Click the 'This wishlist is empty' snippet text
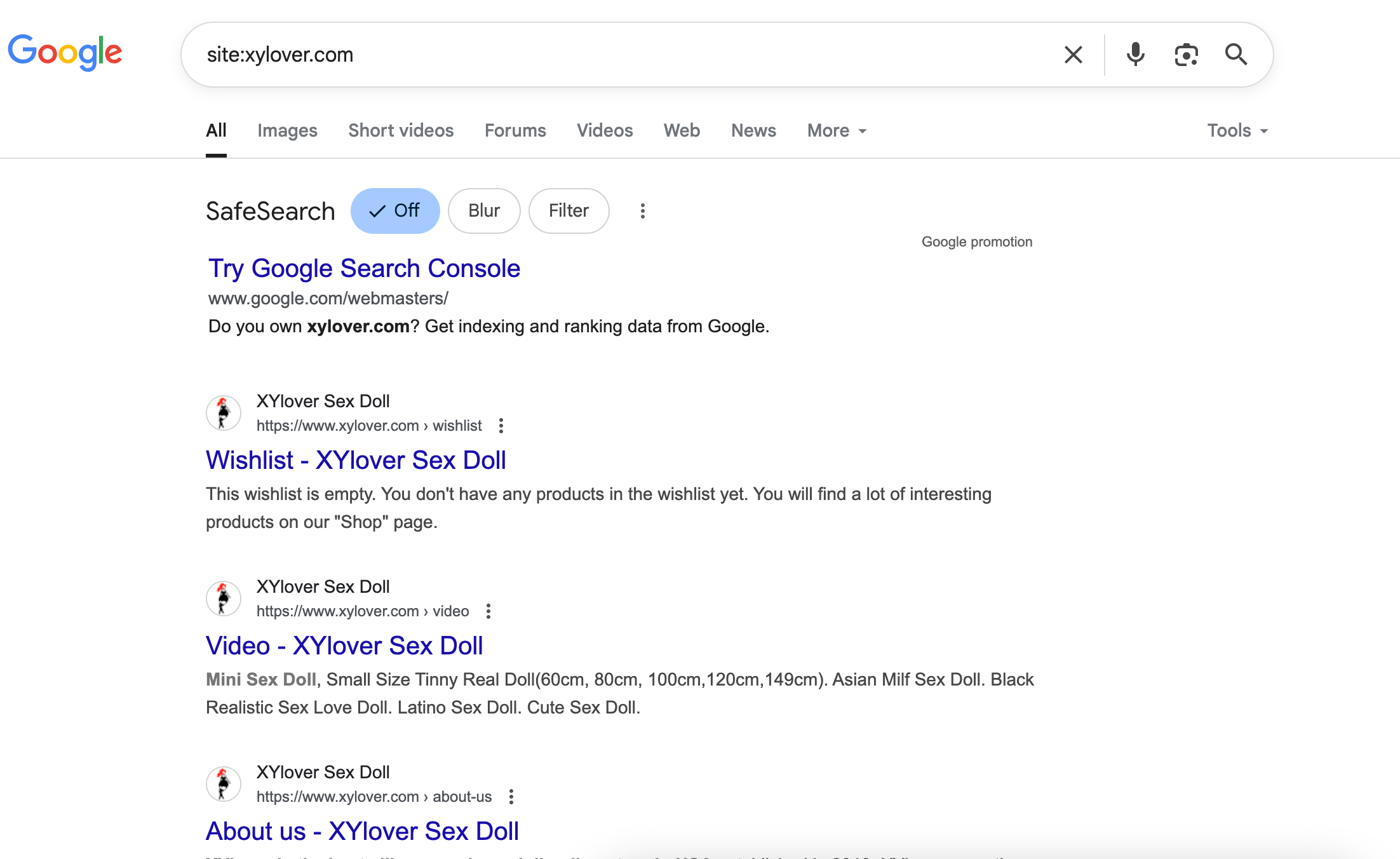The height and width of the screenshot is (859, 1400). [x=598, y=508]
